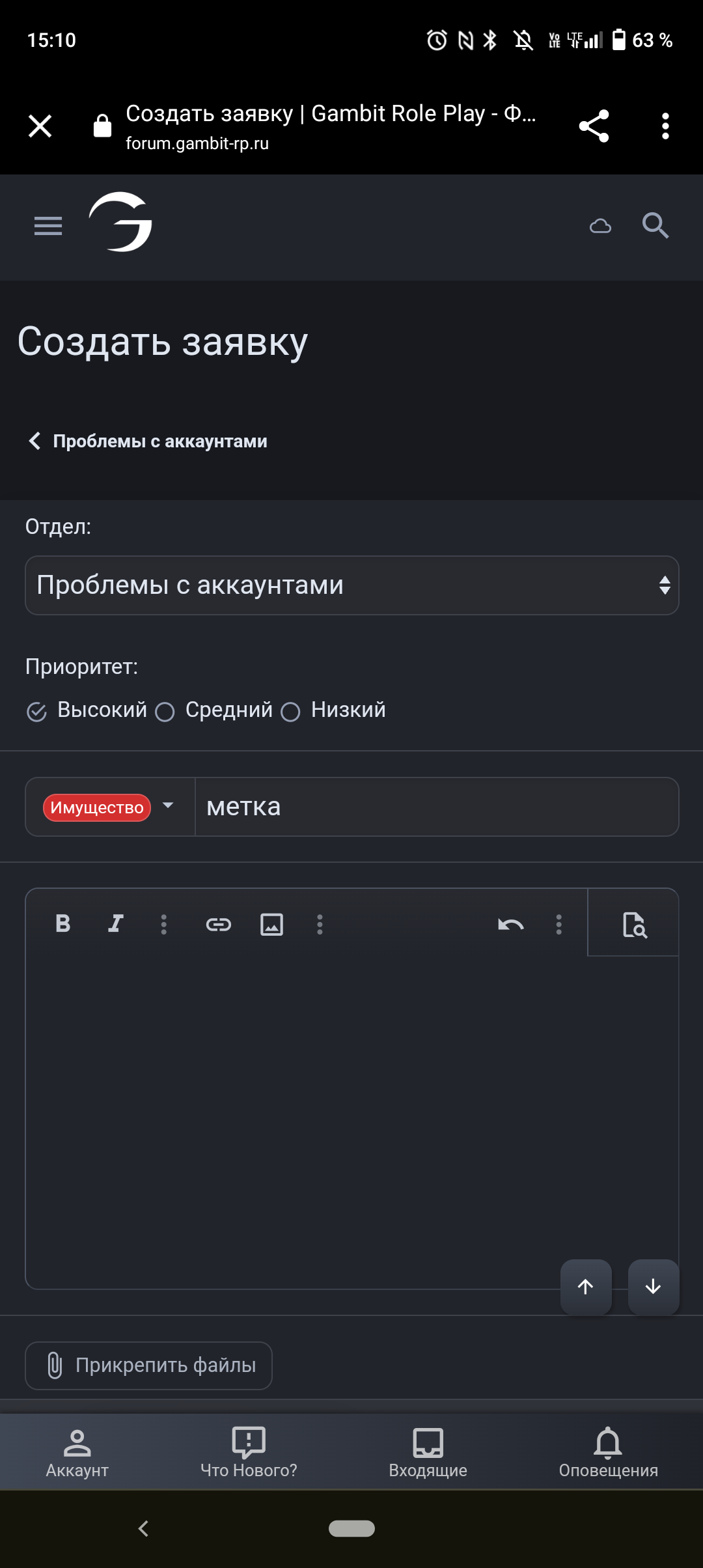The image size is (703, 1568).
Task: Expand more options next to the undo button
Action: point(558,924)
